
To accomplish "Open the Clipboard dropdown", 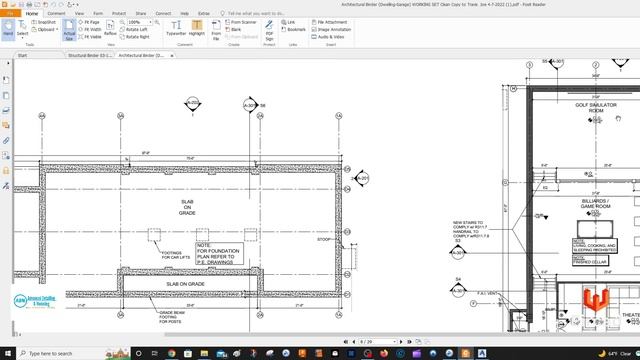I will click(44, 29).
